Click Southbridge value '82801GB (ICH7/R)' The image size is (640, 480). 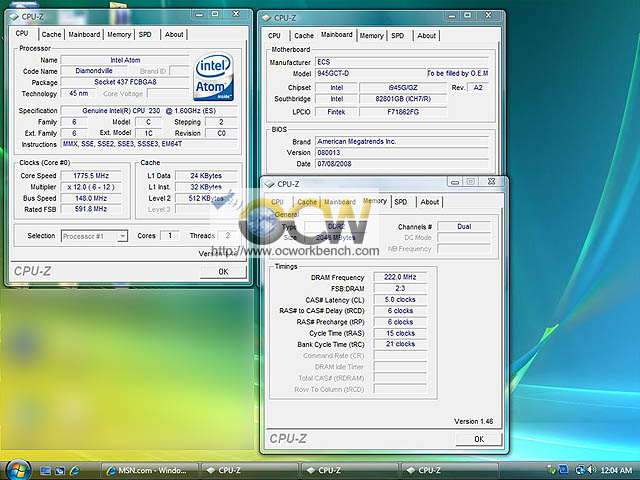pos(403,99)
